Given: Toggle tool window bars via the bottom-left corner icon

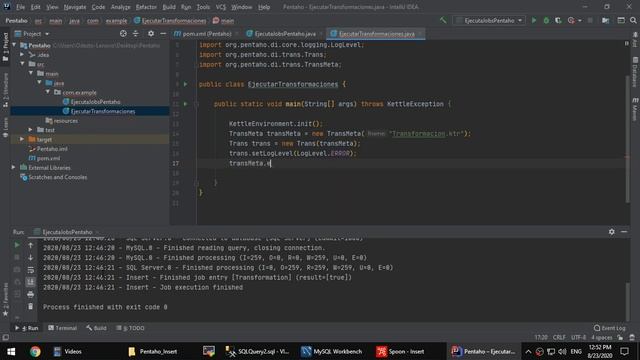Looking at the screenshot, I should pyautogui.click(x=5, y=338).
